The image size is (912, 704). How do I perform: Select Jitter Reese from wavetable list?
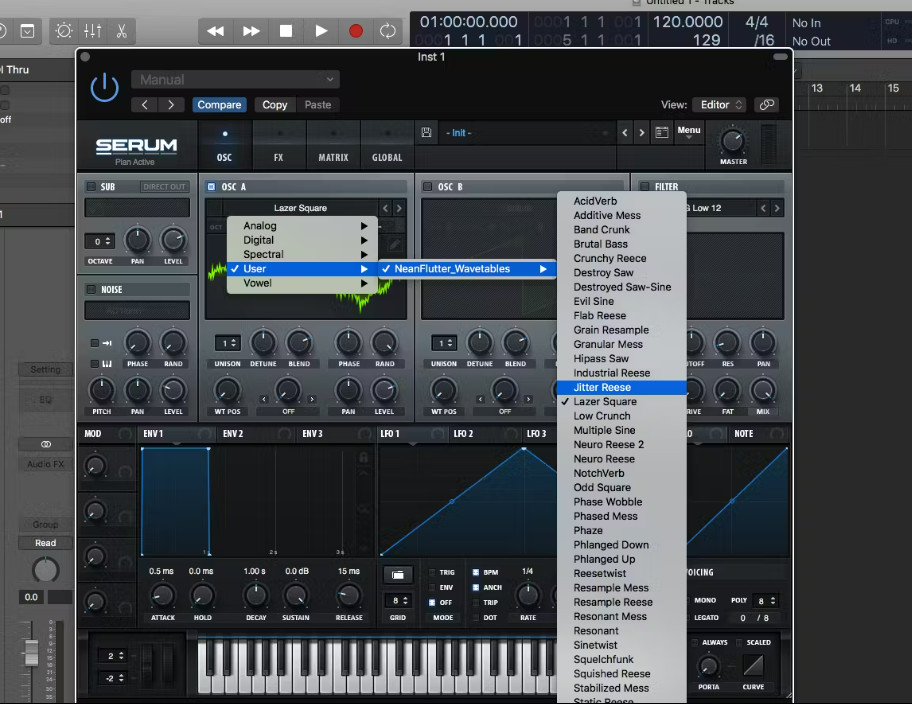click(602, 387)
